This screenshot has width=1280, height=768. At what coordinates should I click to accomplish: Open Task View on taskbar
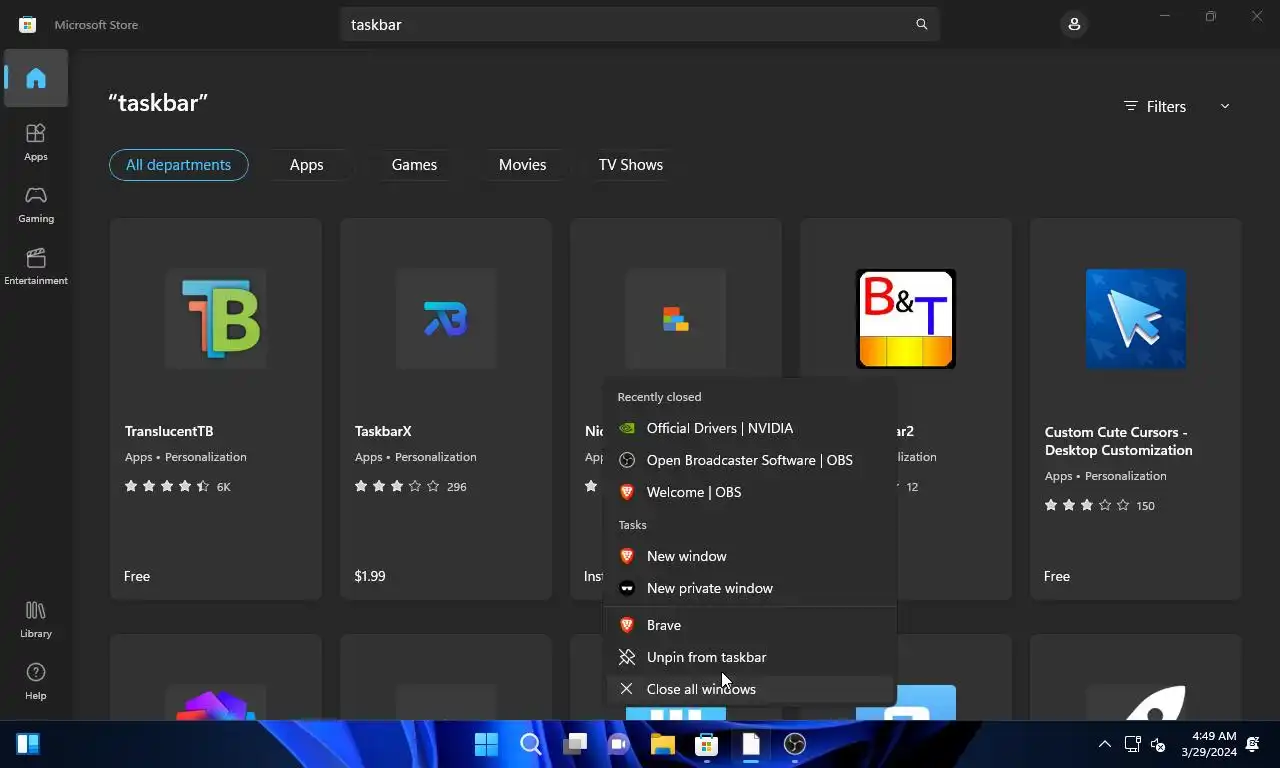click(575, 744)
